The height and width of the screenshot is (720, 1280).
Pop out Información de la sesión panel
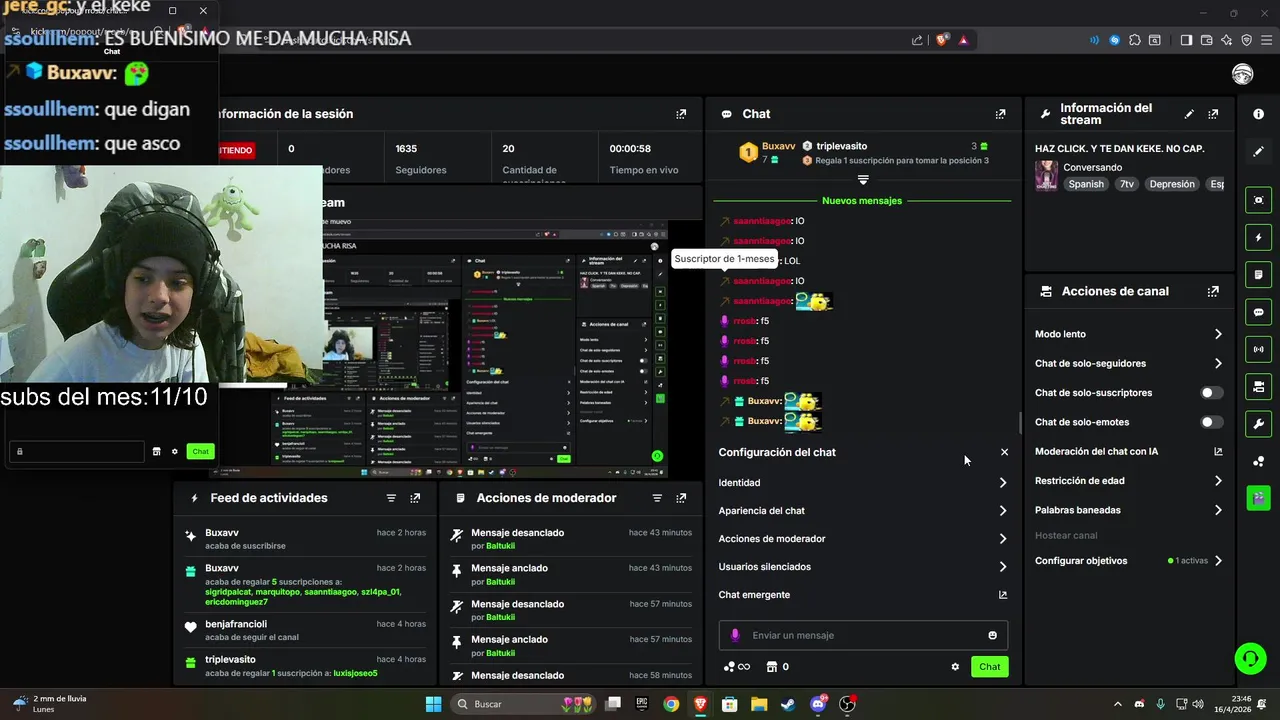(x=681, y=114)
